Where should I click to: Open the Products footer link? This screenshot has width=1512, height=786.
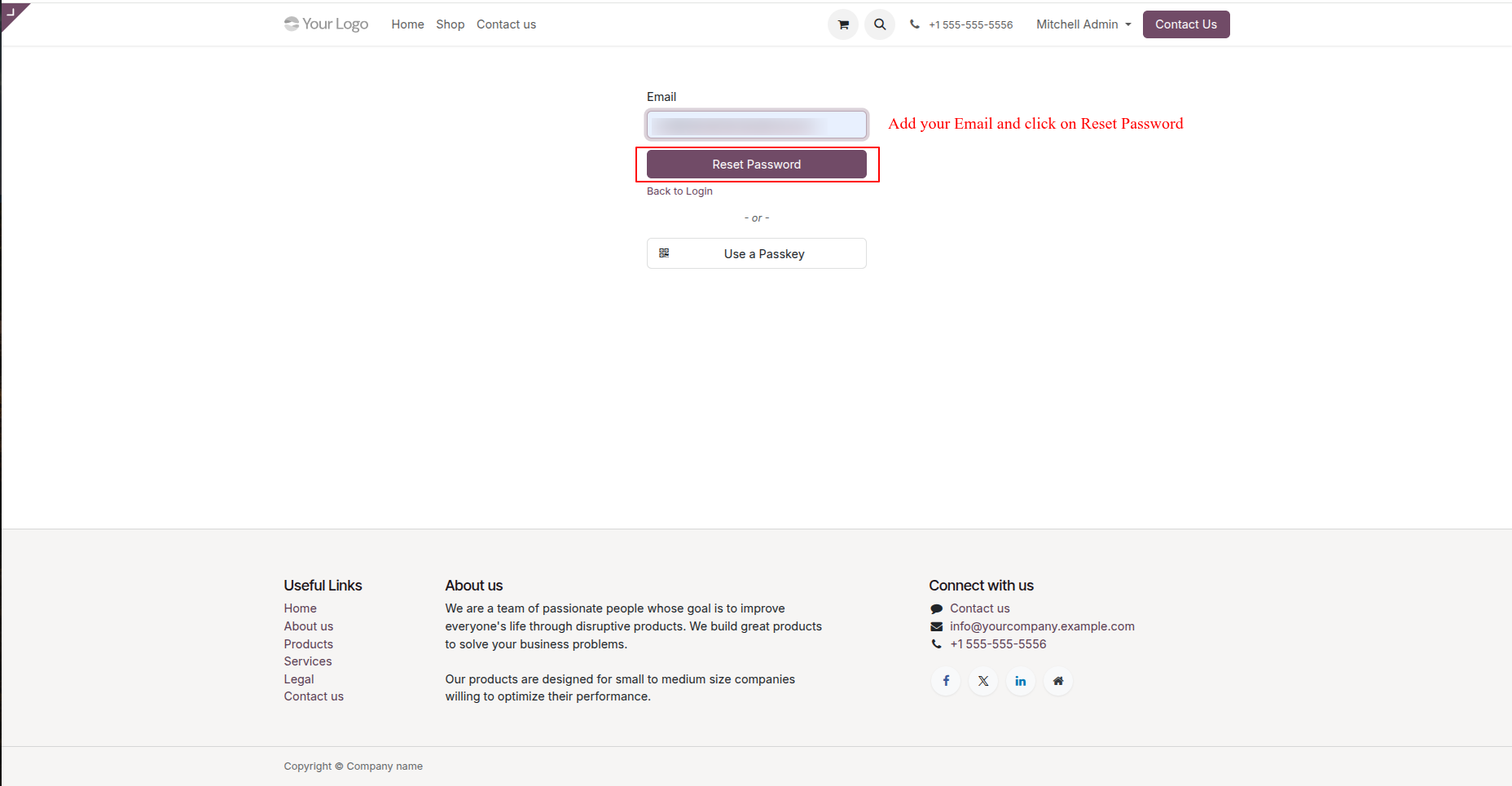click(x=308, y=644)
